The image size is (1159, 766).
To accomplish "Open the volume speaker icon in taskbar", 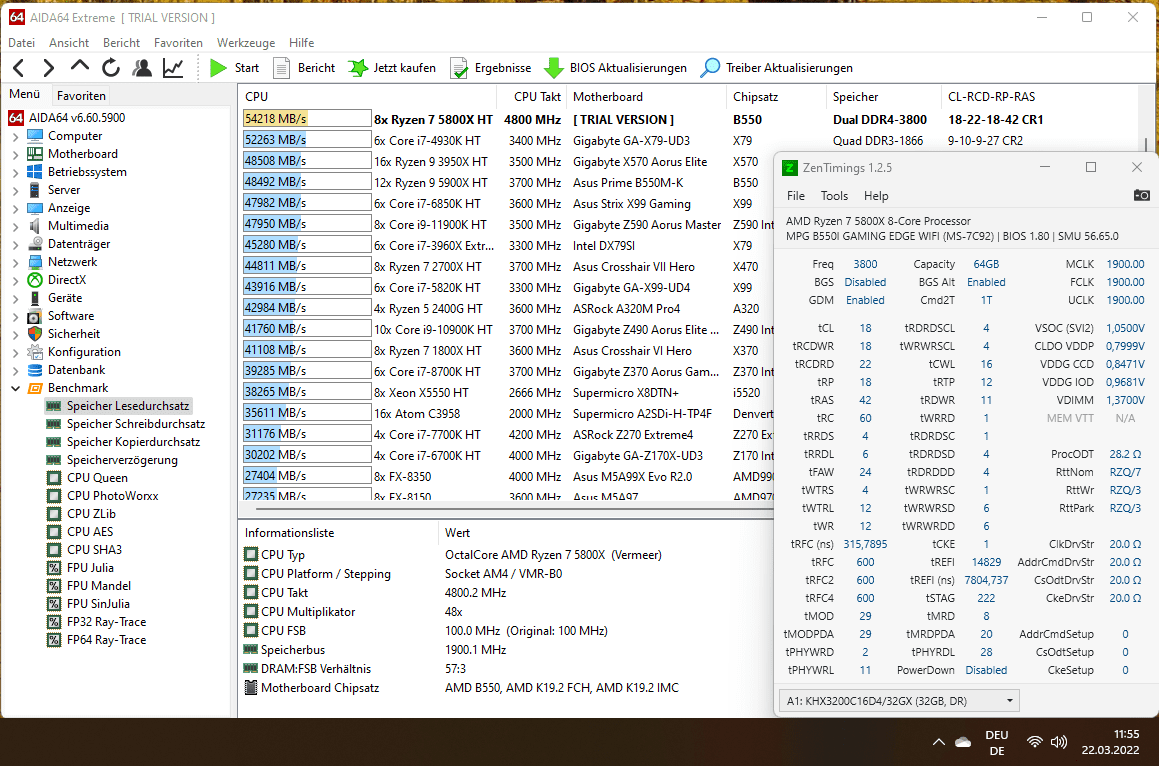I will point(1058,742).
